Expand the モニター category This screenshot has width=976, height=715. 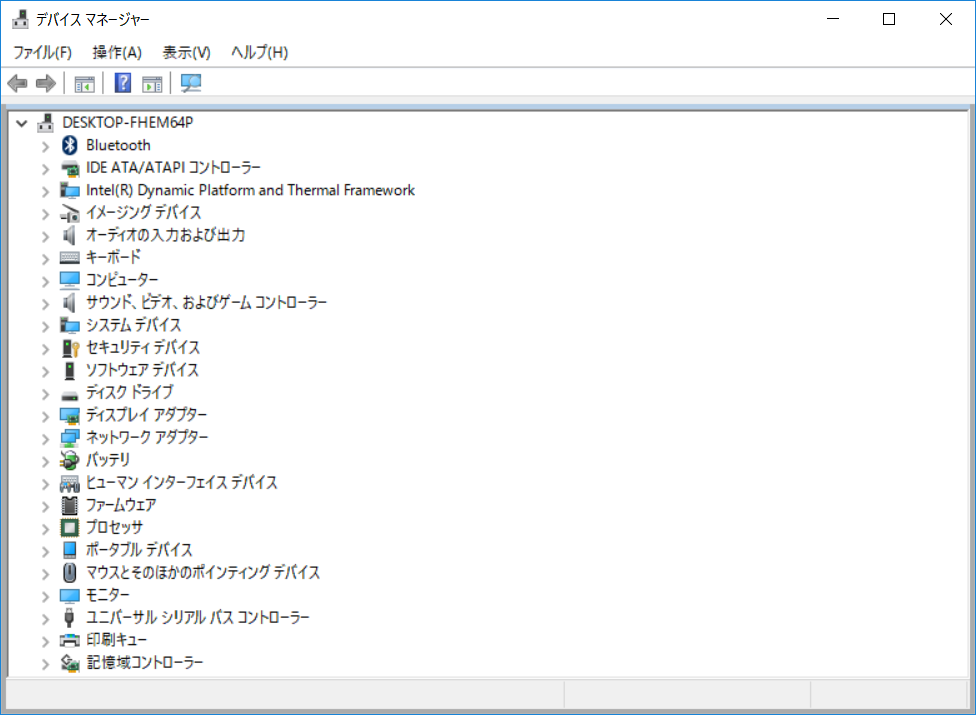[45, 596]
